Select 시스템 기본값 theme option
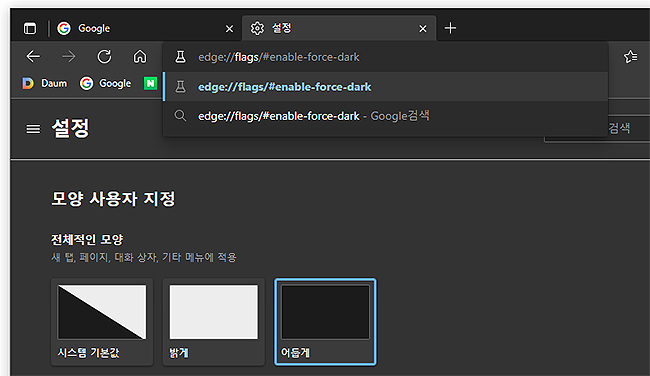The height and width of the screenshot is (376, 650). click(102, 322)
